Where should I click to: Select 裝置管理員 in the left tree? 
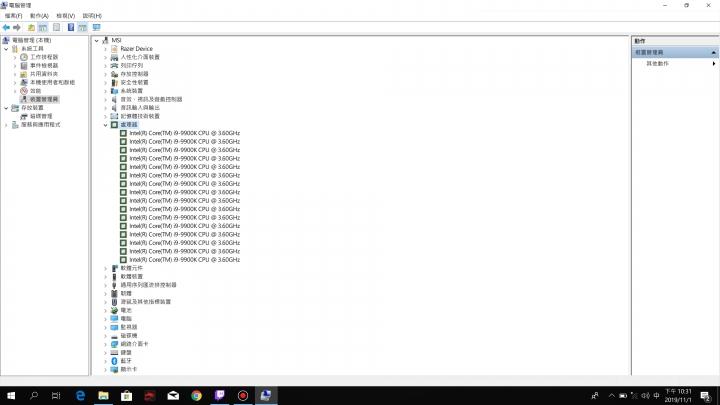click(x=44, y=99)
